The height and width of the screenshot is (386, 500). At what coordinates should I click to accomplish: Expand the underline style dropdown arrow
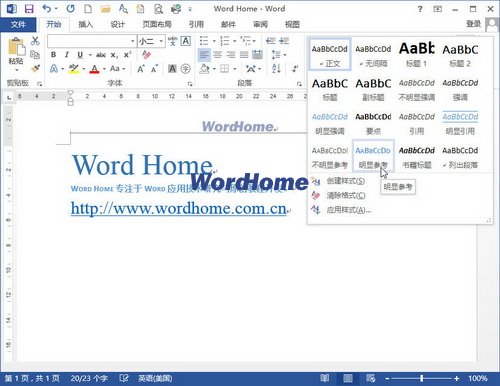90,55
